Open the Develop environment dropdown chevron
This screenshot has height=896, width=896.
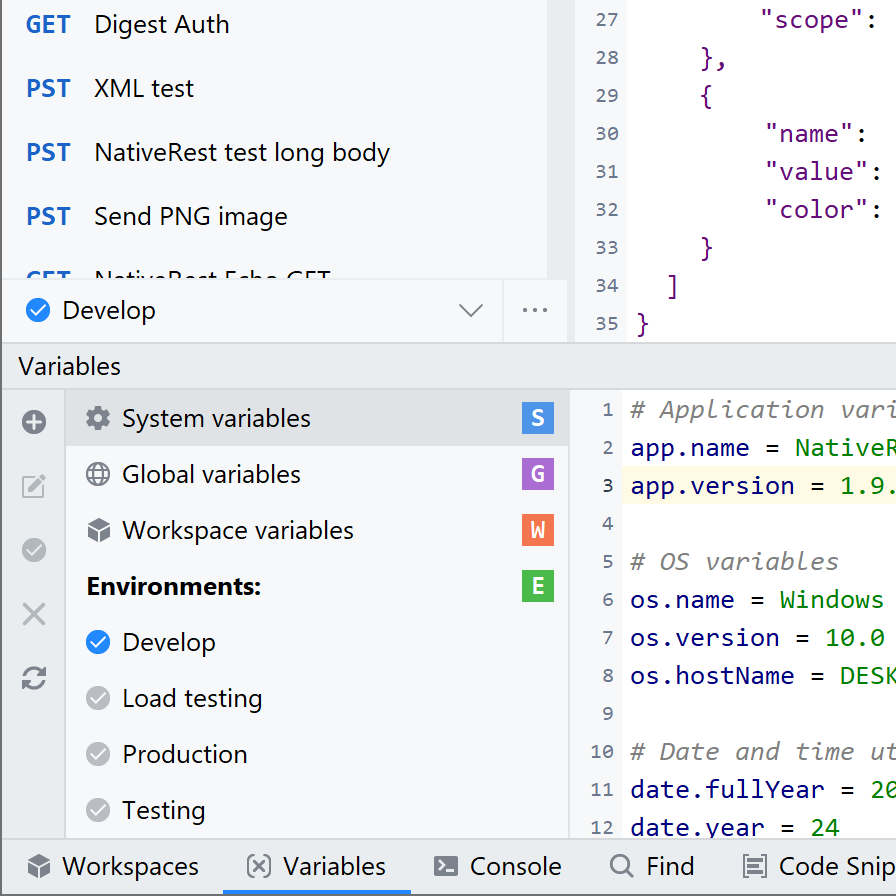coord(471,310)
